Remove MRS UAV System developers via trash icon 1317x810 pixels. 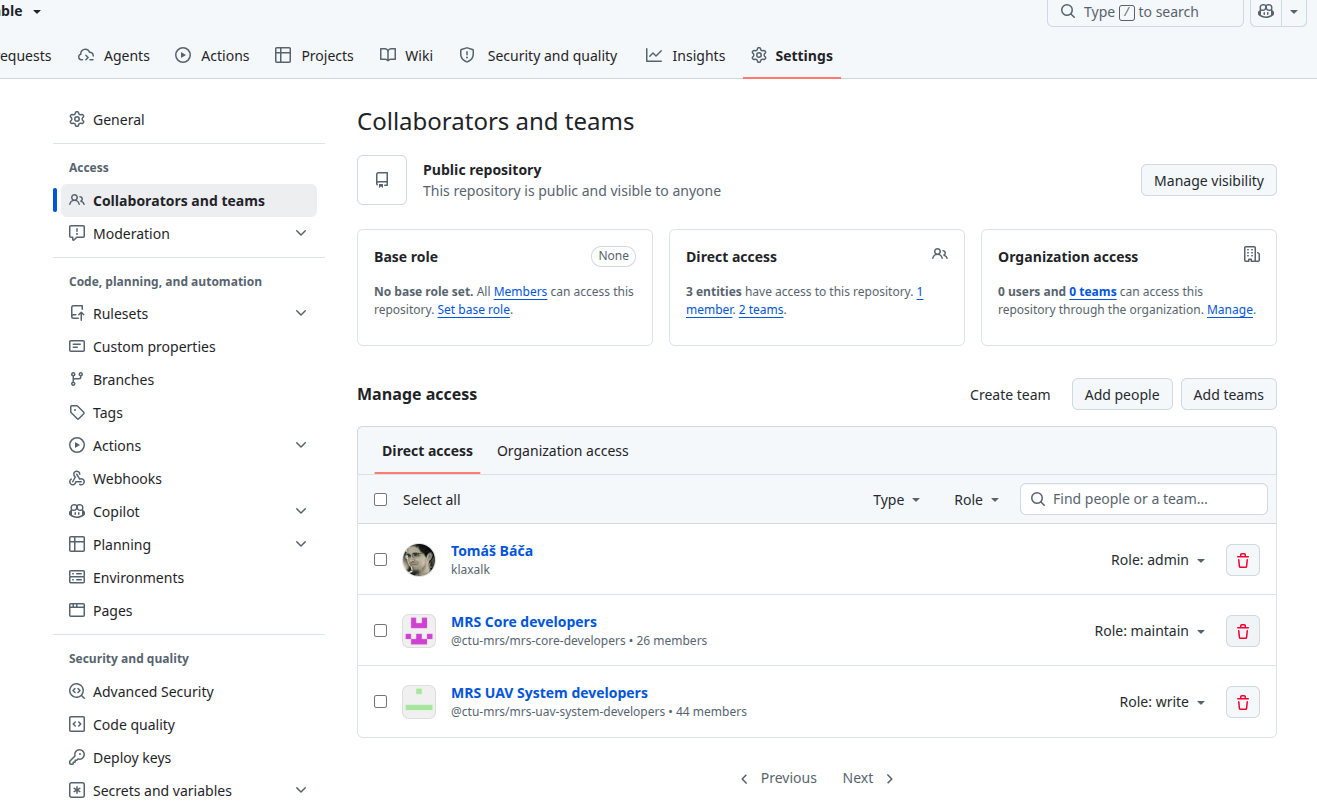click(1243, 702)
